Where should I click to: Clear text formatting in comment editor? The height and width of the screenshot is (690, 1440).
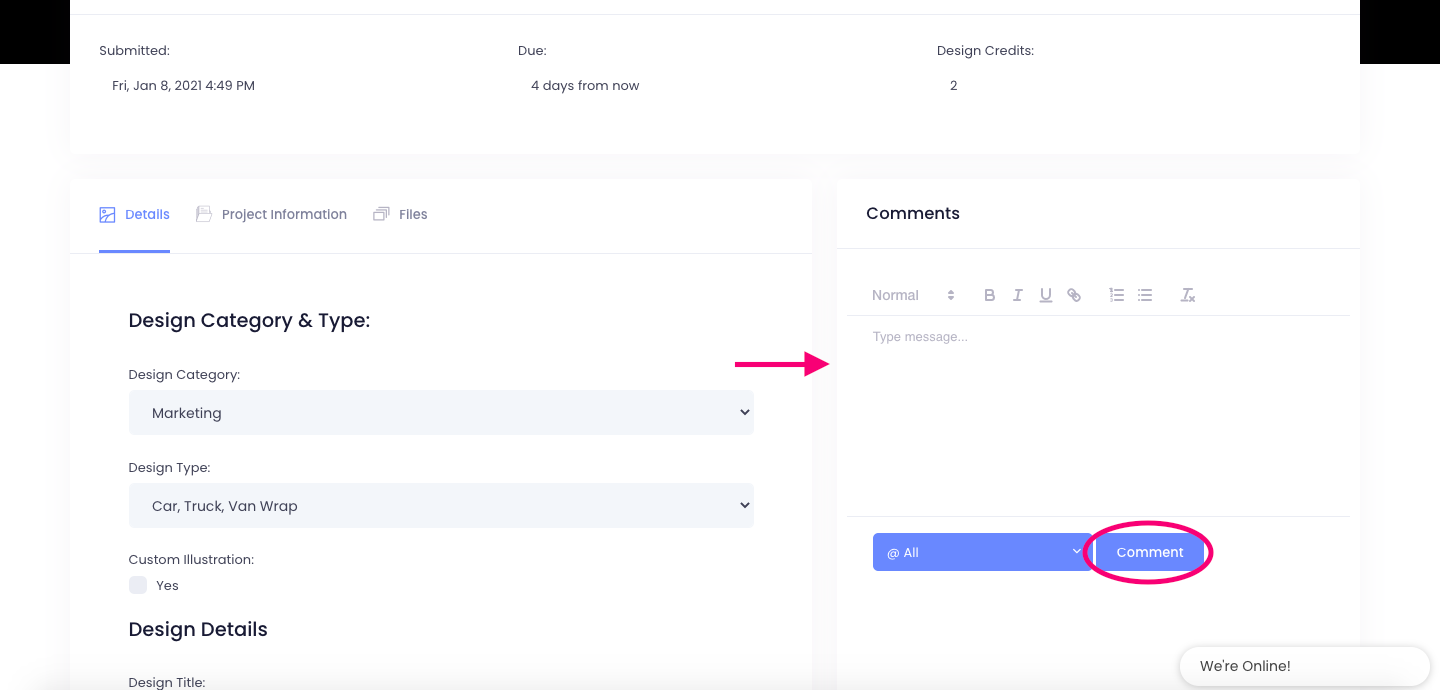[1188, 295]
